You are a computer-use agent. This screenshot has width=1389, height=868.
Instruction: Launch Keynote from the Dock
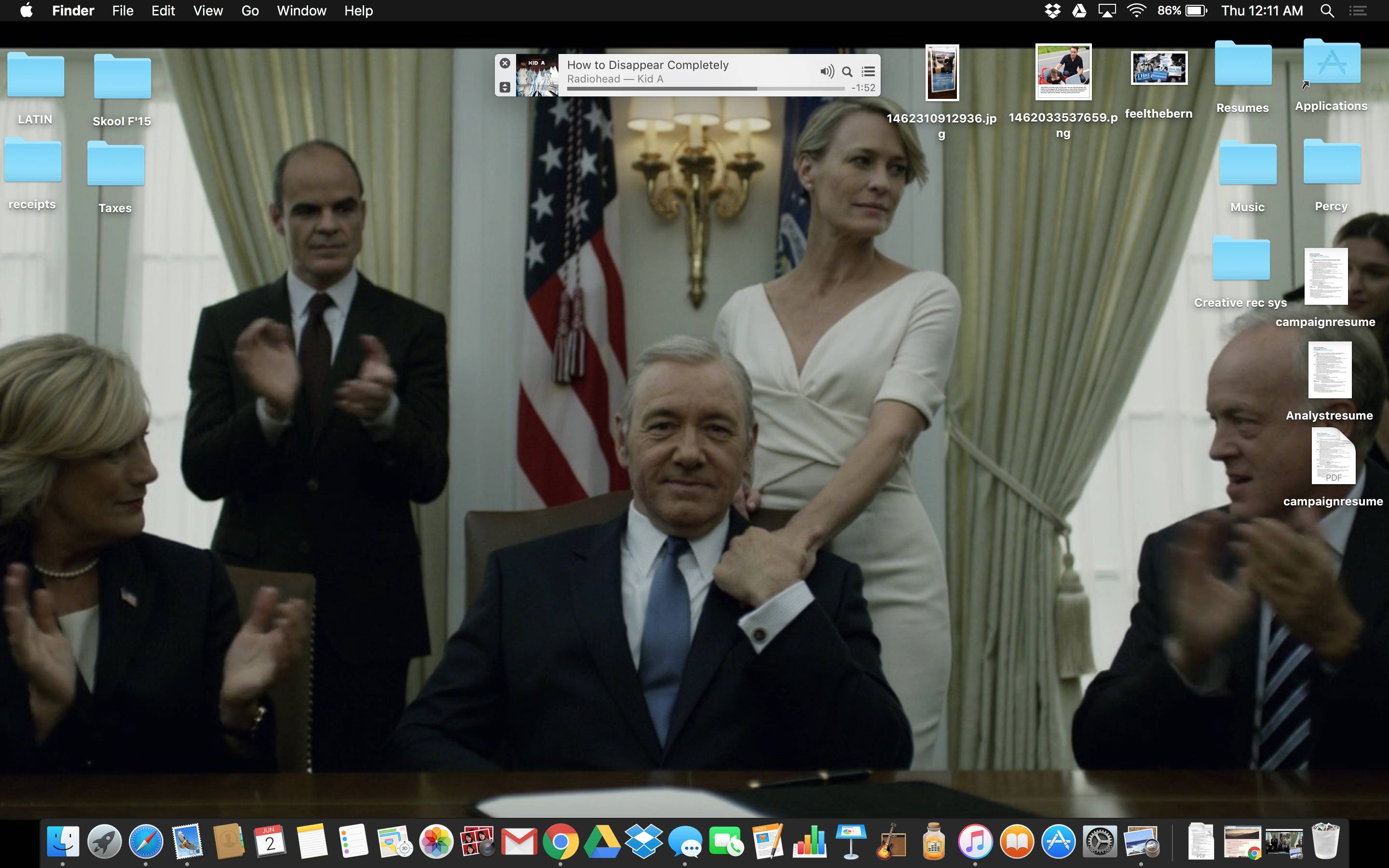tap(851, 841)
